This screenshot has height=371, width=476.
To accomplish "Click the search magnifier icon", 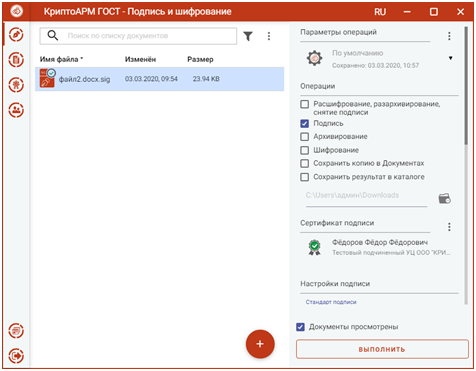I will (x=53, y=35).
